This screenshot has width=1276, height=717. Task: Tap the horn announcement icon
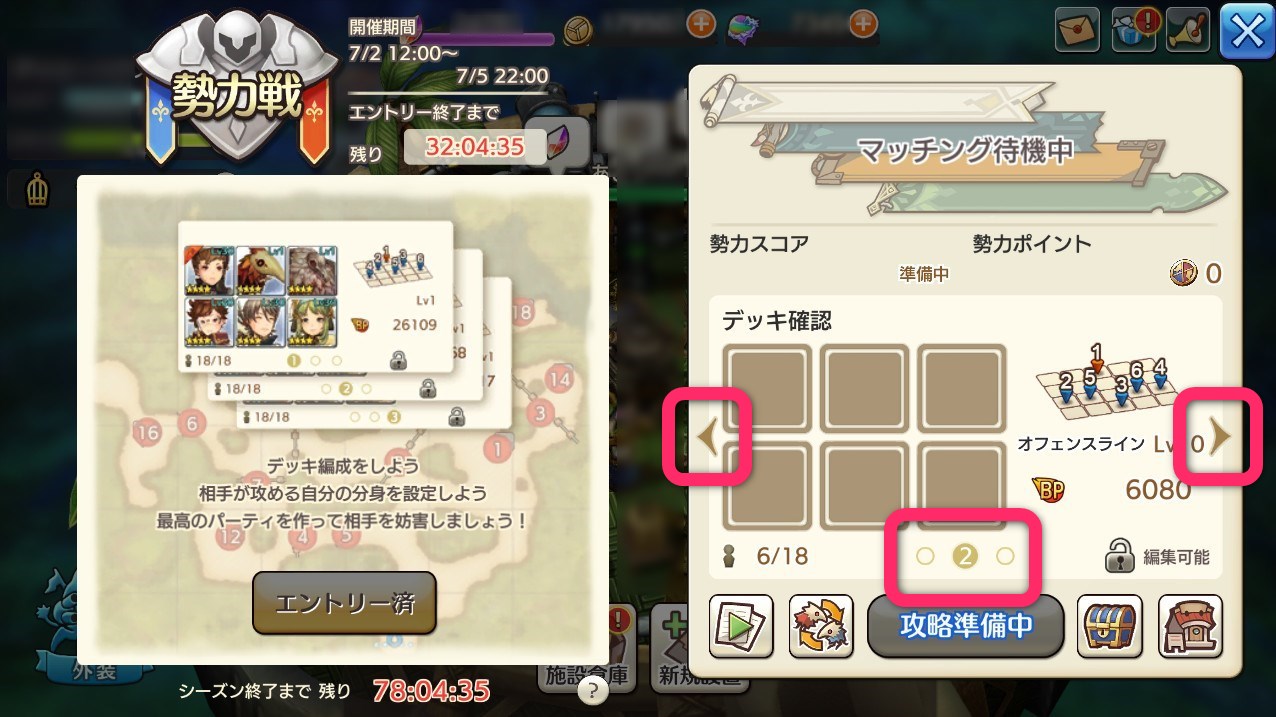1190,30
